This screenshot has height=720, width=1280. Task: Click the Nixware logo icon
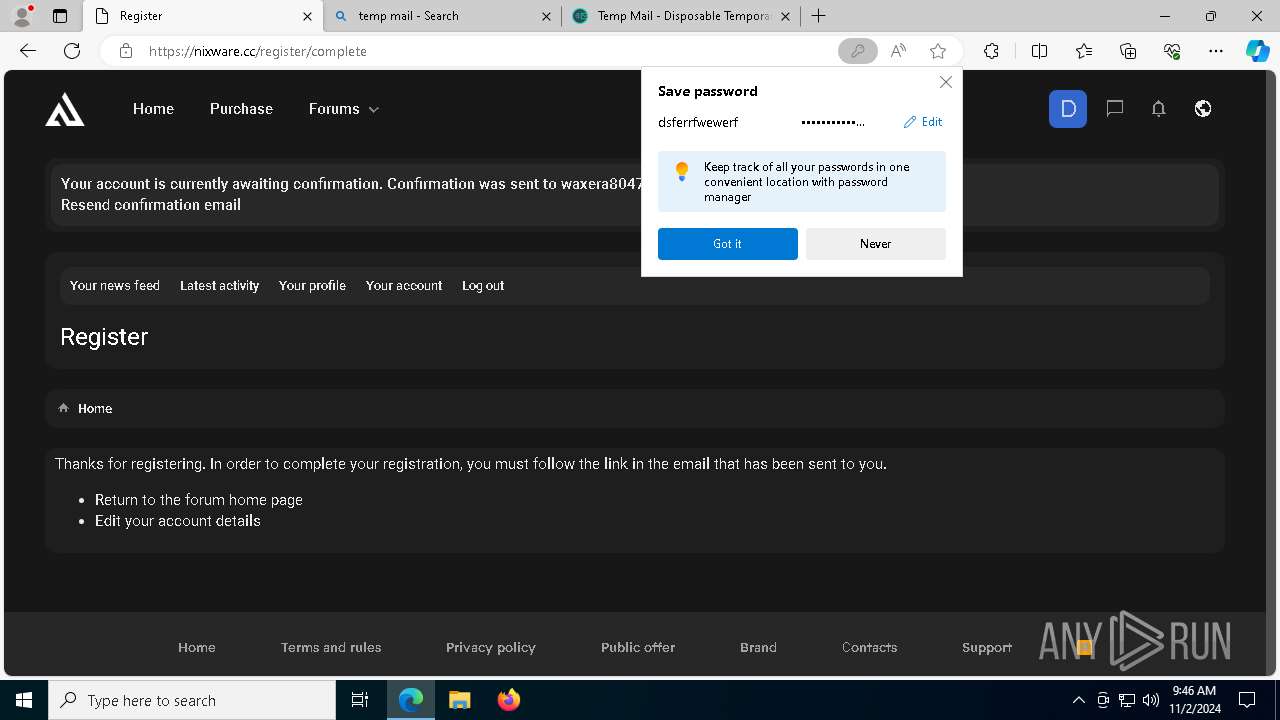pyautogui.click(x=65, y=109)
